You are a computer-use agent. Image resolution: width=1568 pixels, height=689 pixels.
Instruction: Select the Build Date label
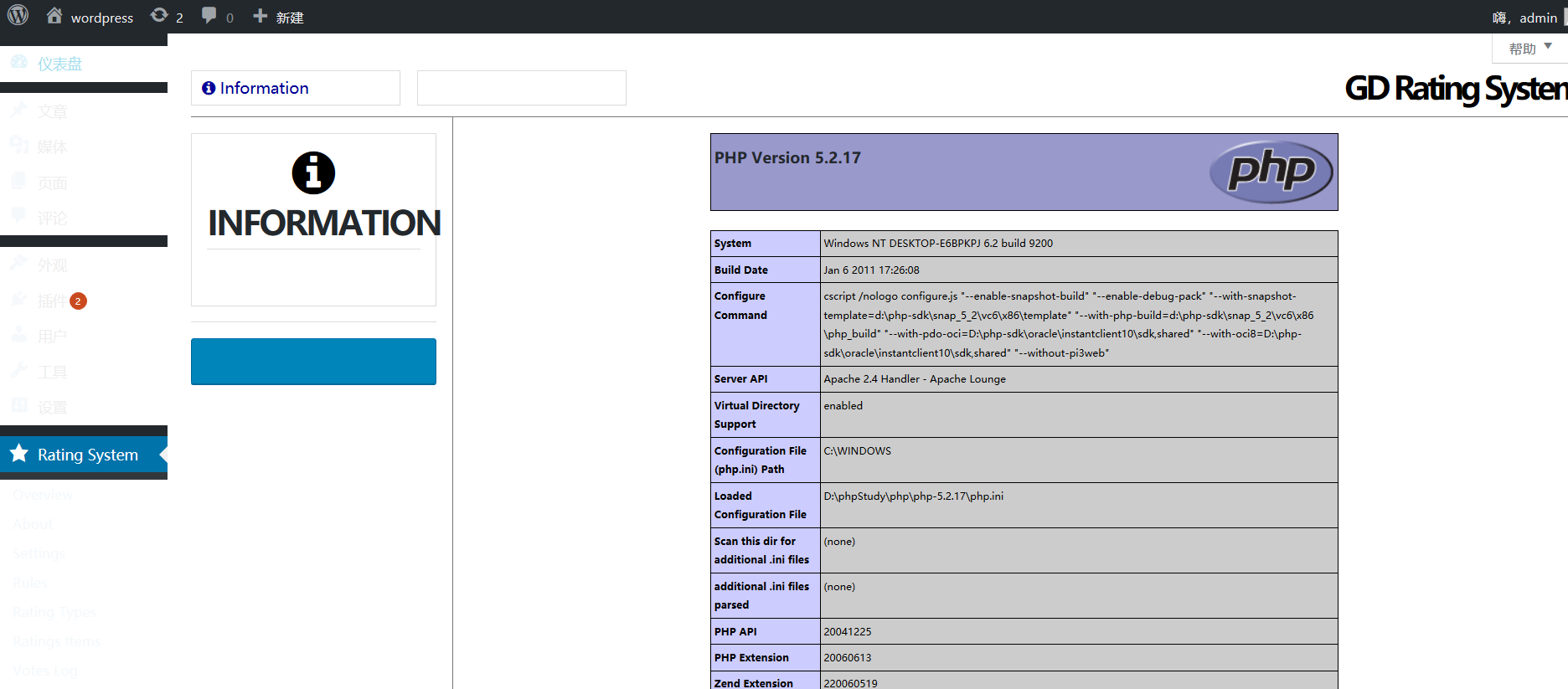click(x=741, y=270)
